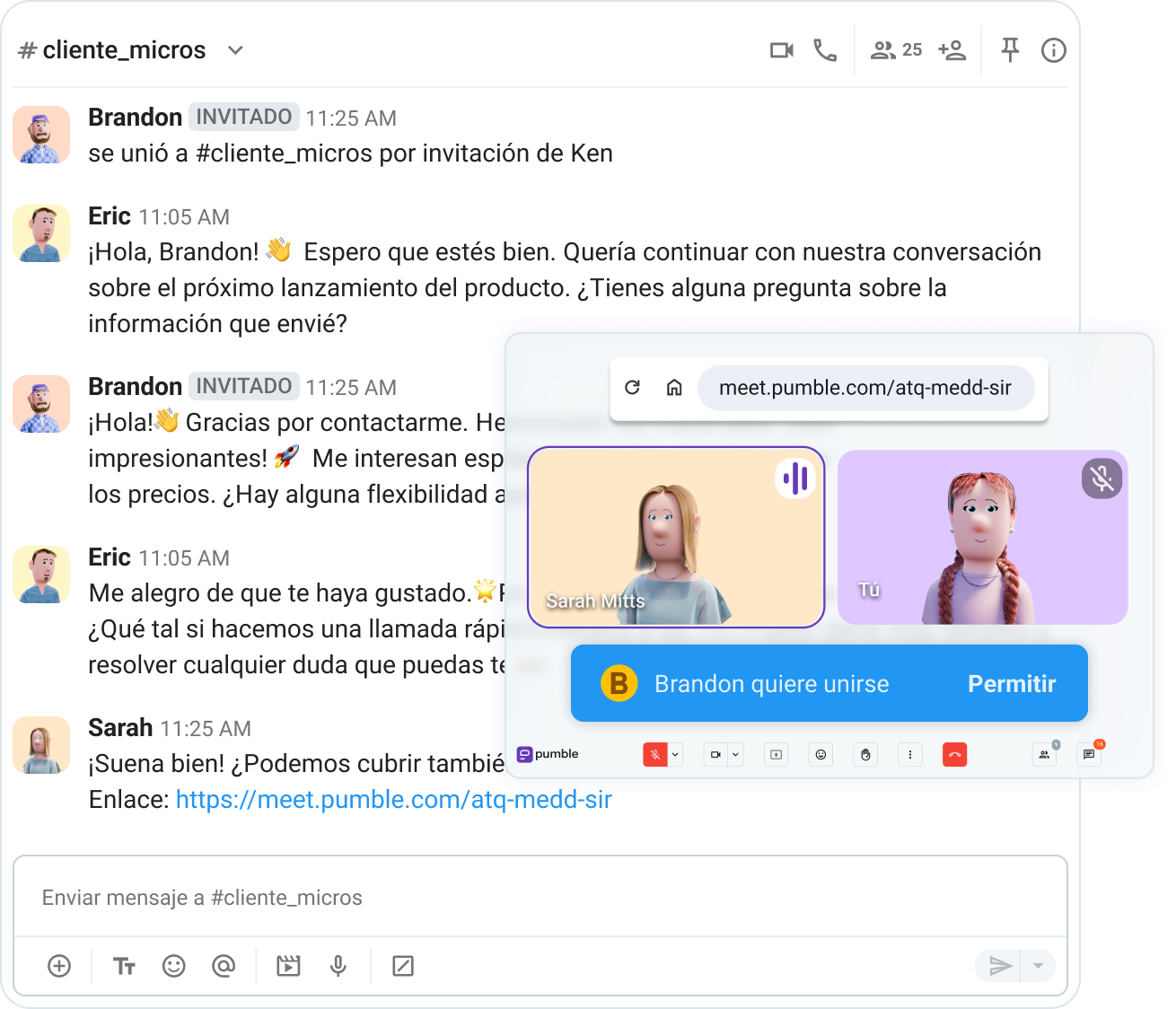Show the channel member count of 25
The image size is (1176, 1009).
pyautogui.click(x=895, y=50)
